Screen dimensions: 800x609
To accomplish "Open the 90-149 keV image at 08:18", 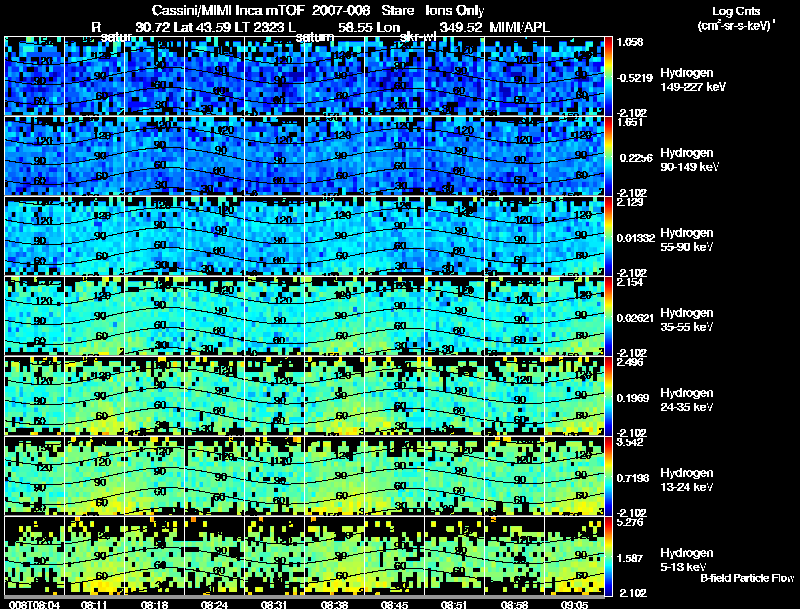I will pyautogui.click(x=154, y=156).
